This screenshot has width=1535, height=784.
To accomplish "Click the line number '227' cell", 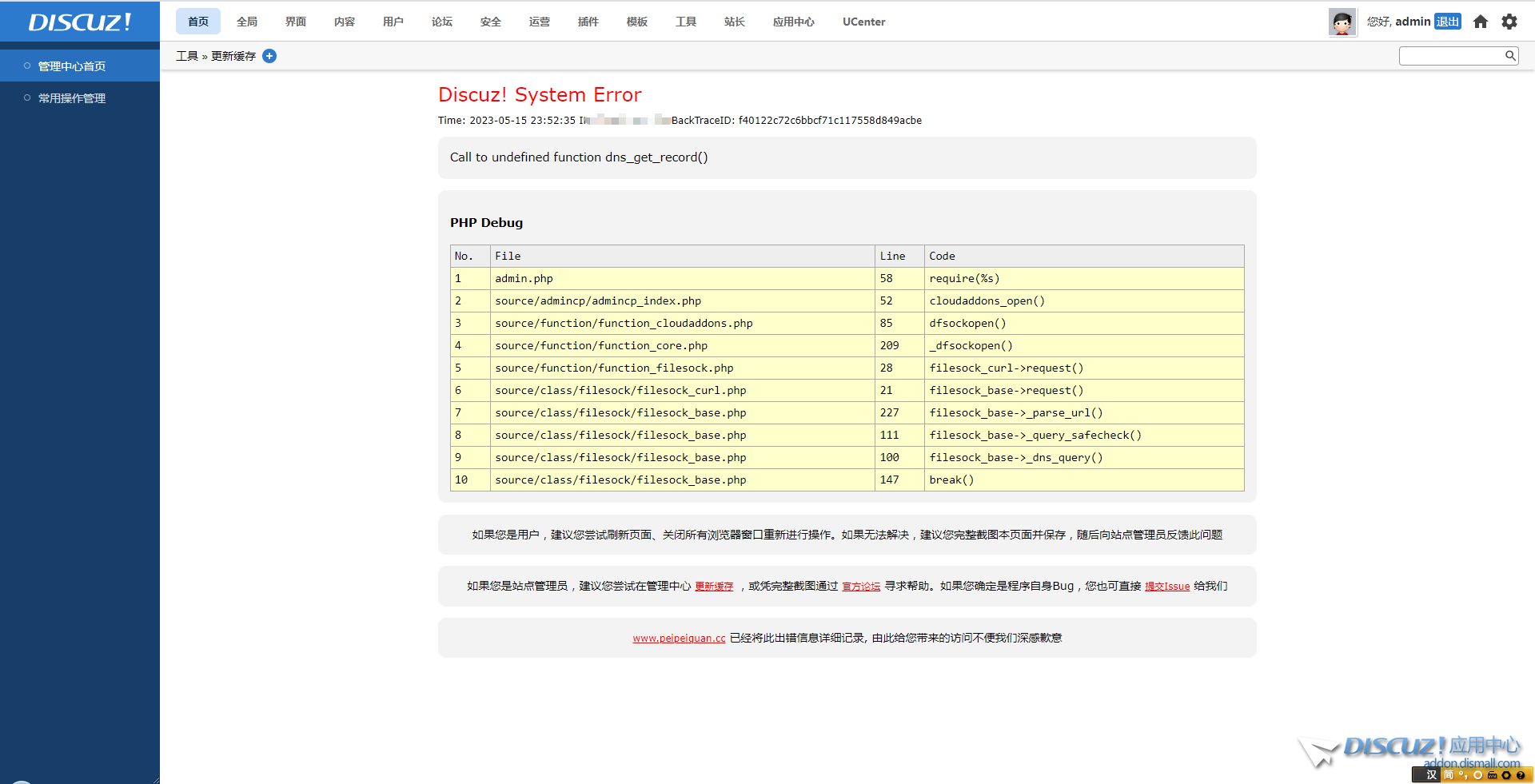I will [899, 412].
